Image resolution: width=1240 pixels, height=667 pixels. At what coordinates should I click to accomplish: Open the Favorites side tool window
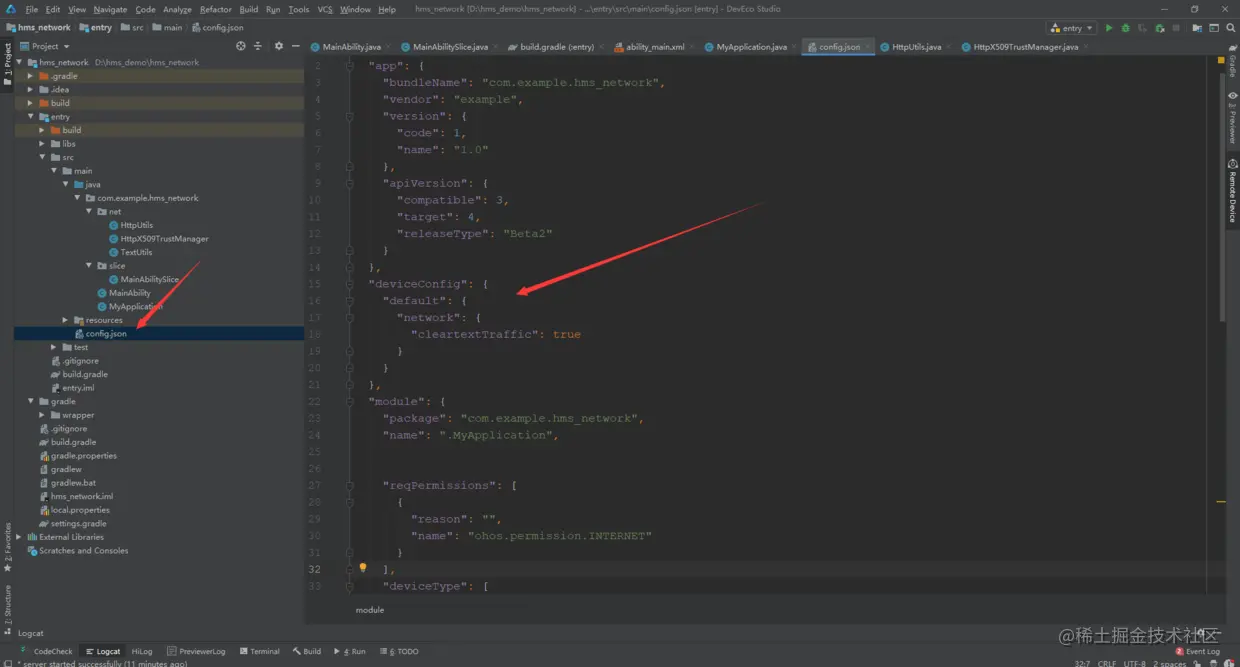pos(7,546)
